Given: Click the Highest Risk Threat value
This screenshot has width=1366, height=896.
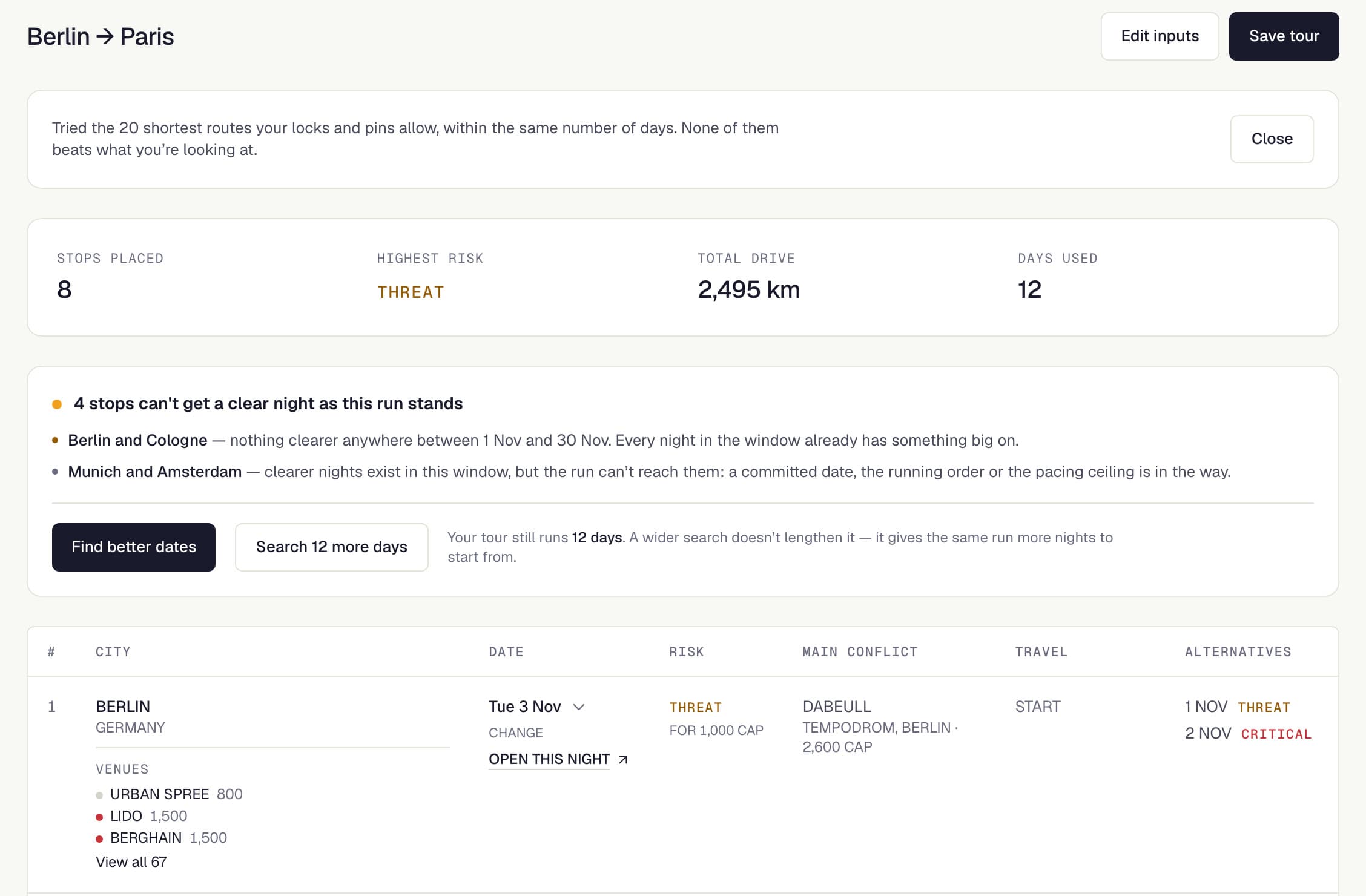Looking at the screenshot, I should tap(411, 292).
